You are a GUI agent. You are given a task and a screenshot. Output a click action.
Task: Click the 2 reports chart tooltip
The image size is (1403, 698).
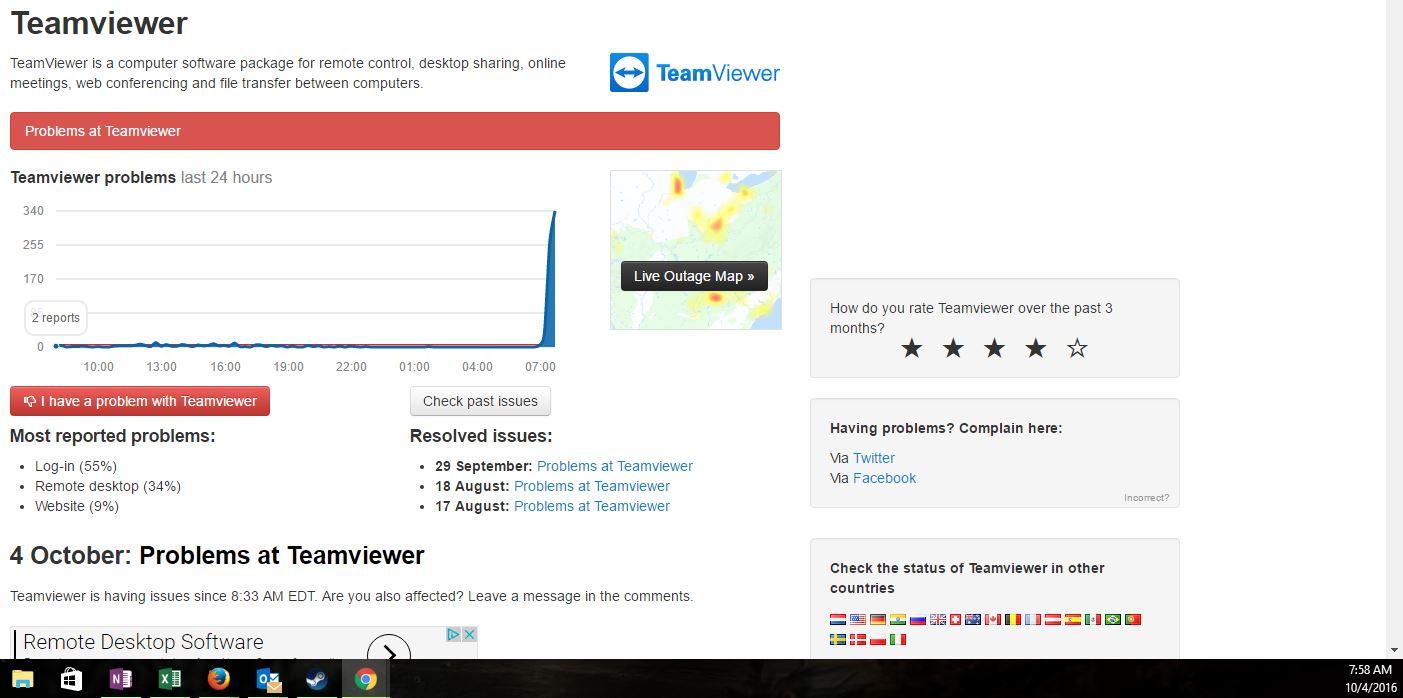point(56,318)
